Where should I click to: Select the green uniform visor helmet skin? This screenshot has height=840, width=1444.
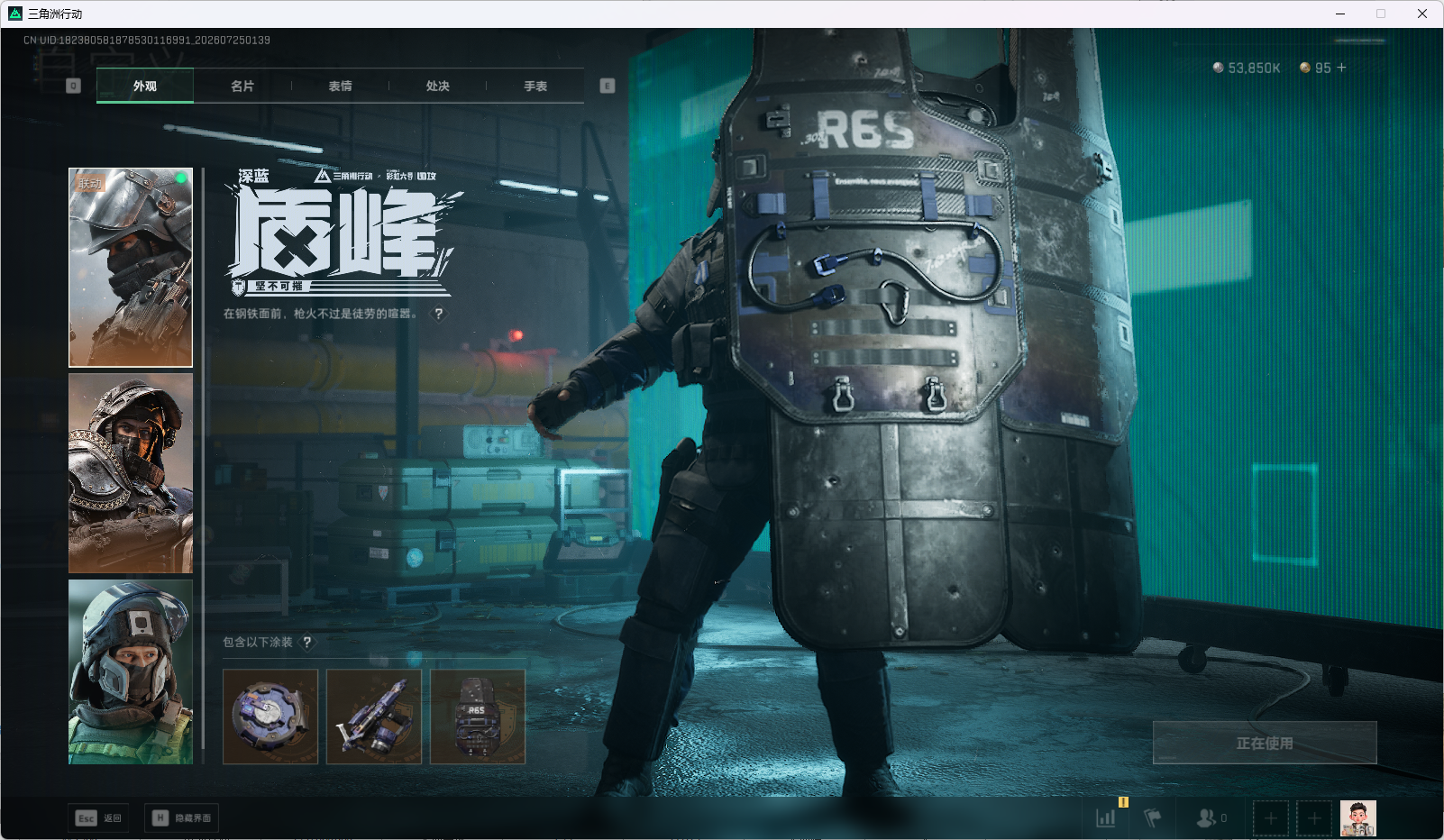[x=131, y=671]
